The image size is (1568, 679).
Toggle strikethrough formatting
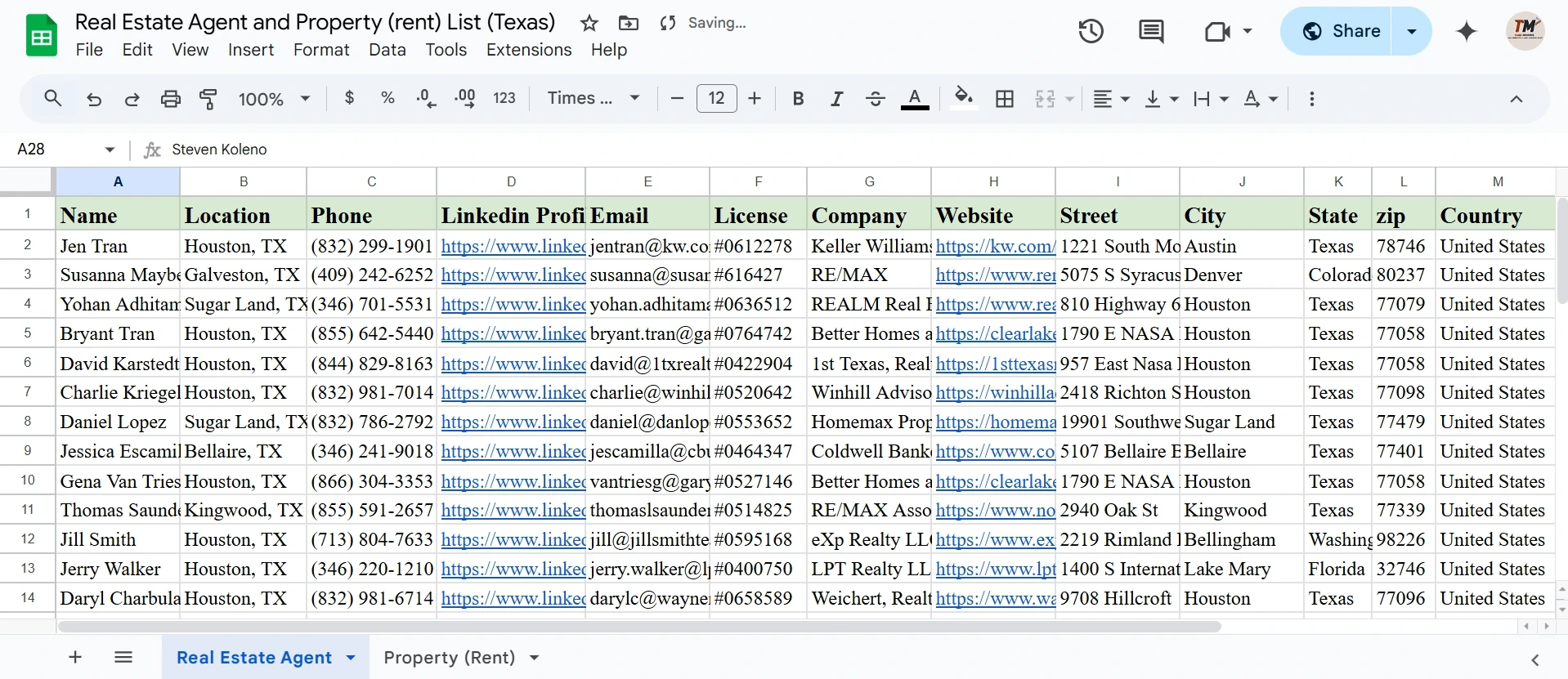coord(875,99)
